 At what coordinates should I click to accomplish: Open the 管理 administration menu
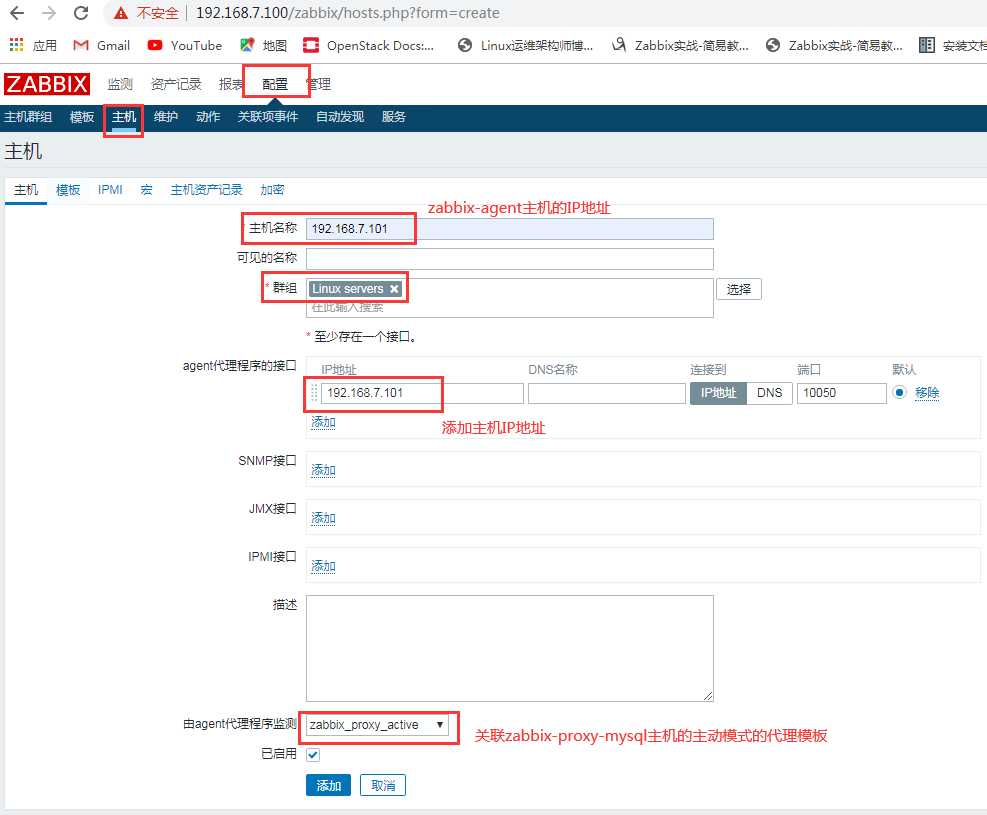click(x=319, y=84)
